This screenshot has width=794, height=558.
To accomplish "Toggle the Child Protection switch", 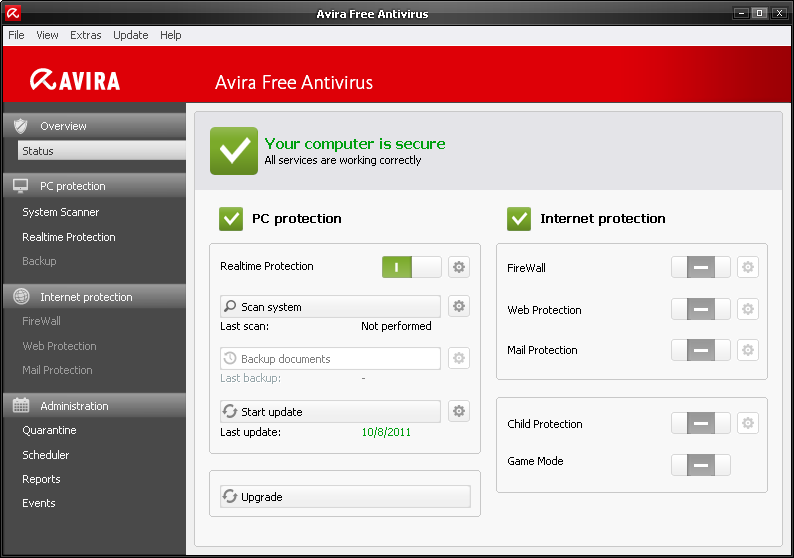I will coord(701,423).
